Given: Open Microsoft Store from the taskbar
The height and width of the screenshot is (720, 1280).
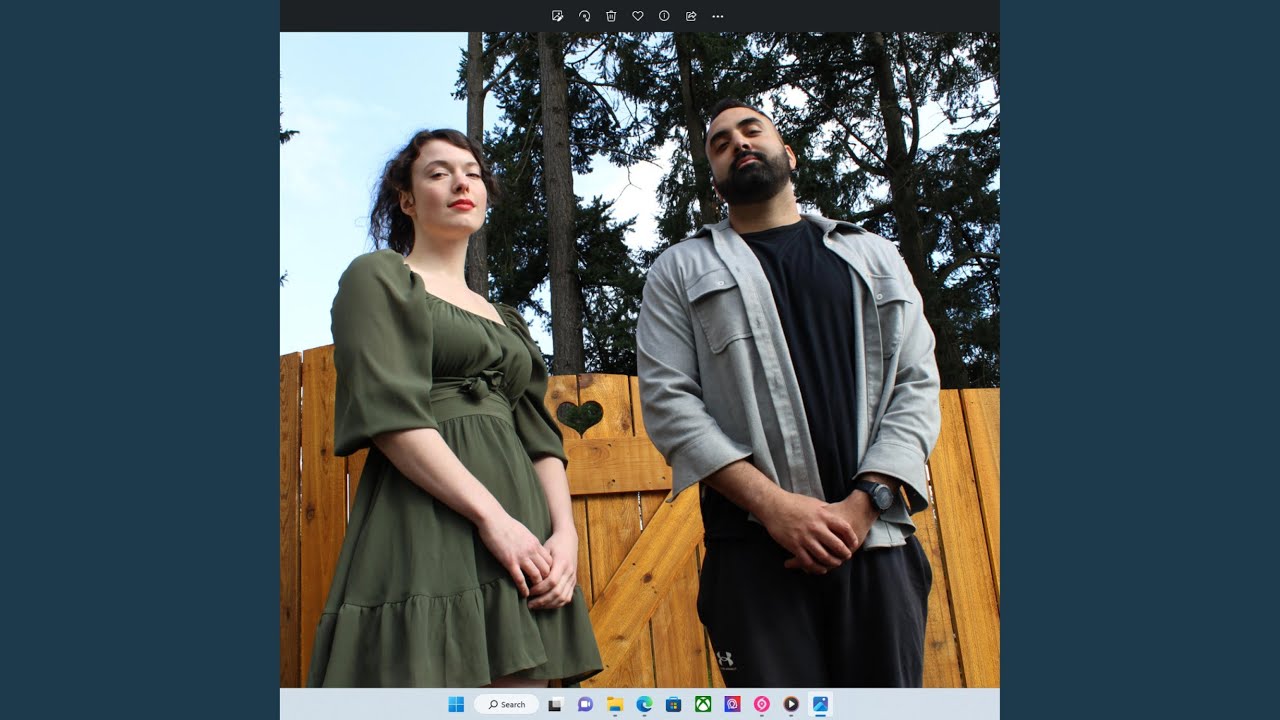Looking at the screenshot, I should [x=673, y=704].
